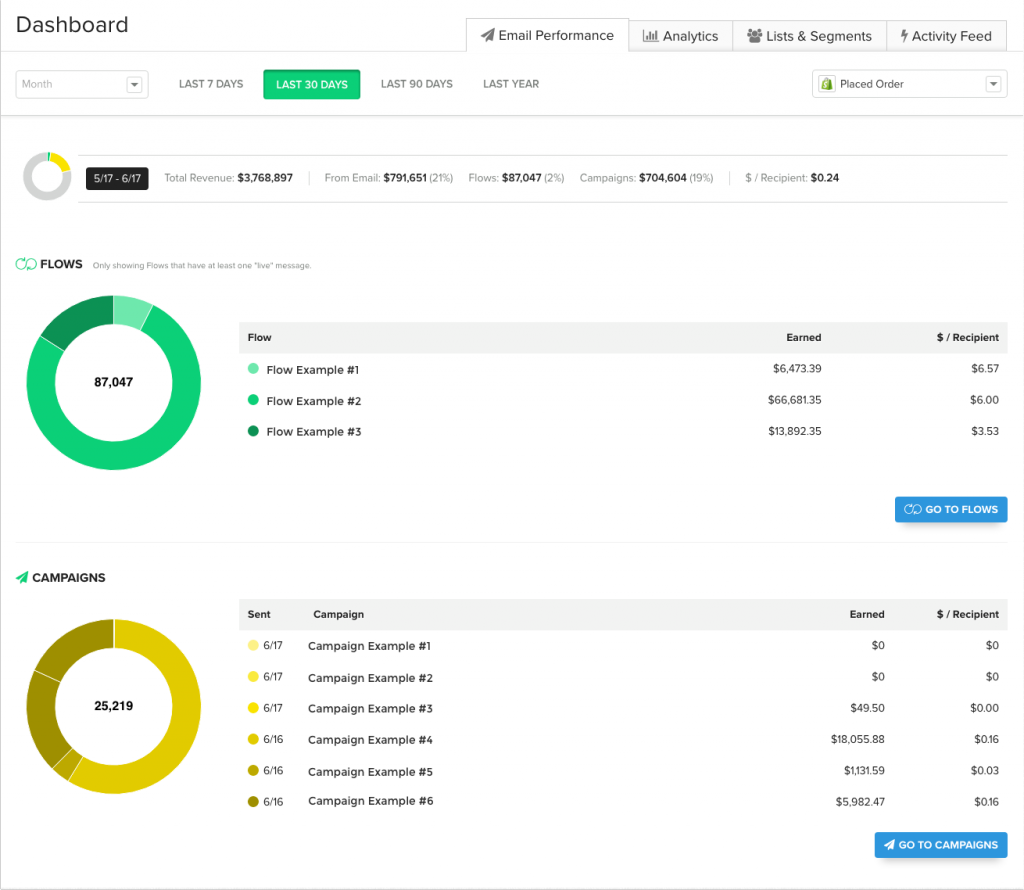Click the Flows donut chart center 87,047
This screenshot has width=1024, height=890.
[x=114, y=382]
